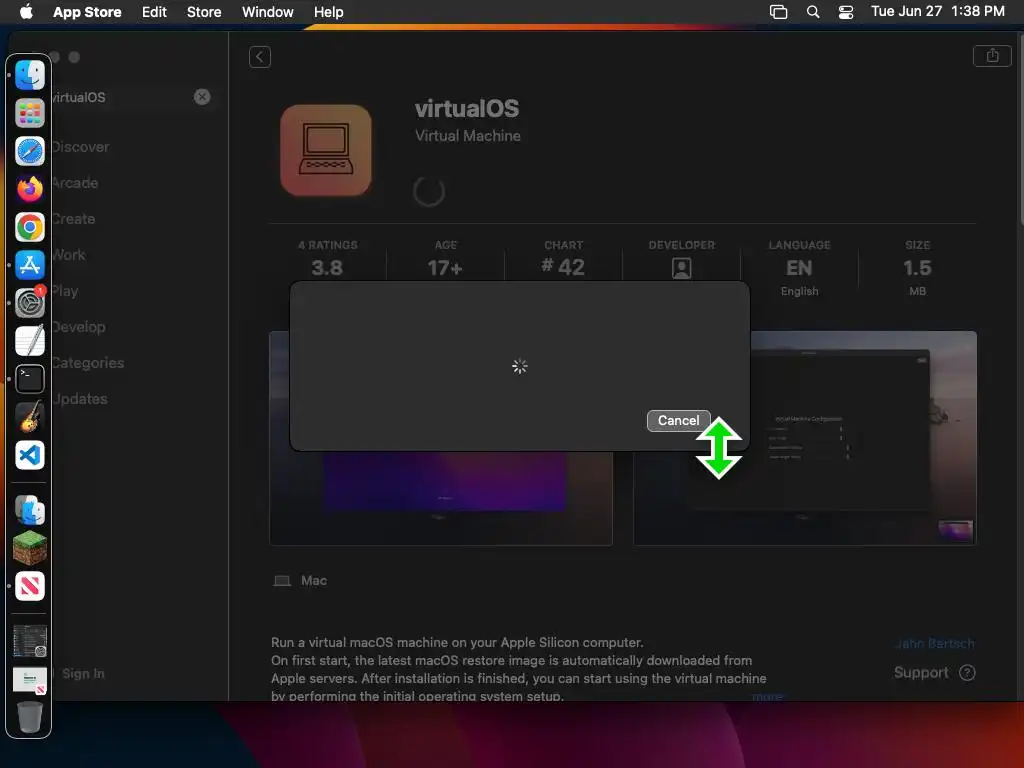Go to Discover in the sidebar

pos(80,147)
